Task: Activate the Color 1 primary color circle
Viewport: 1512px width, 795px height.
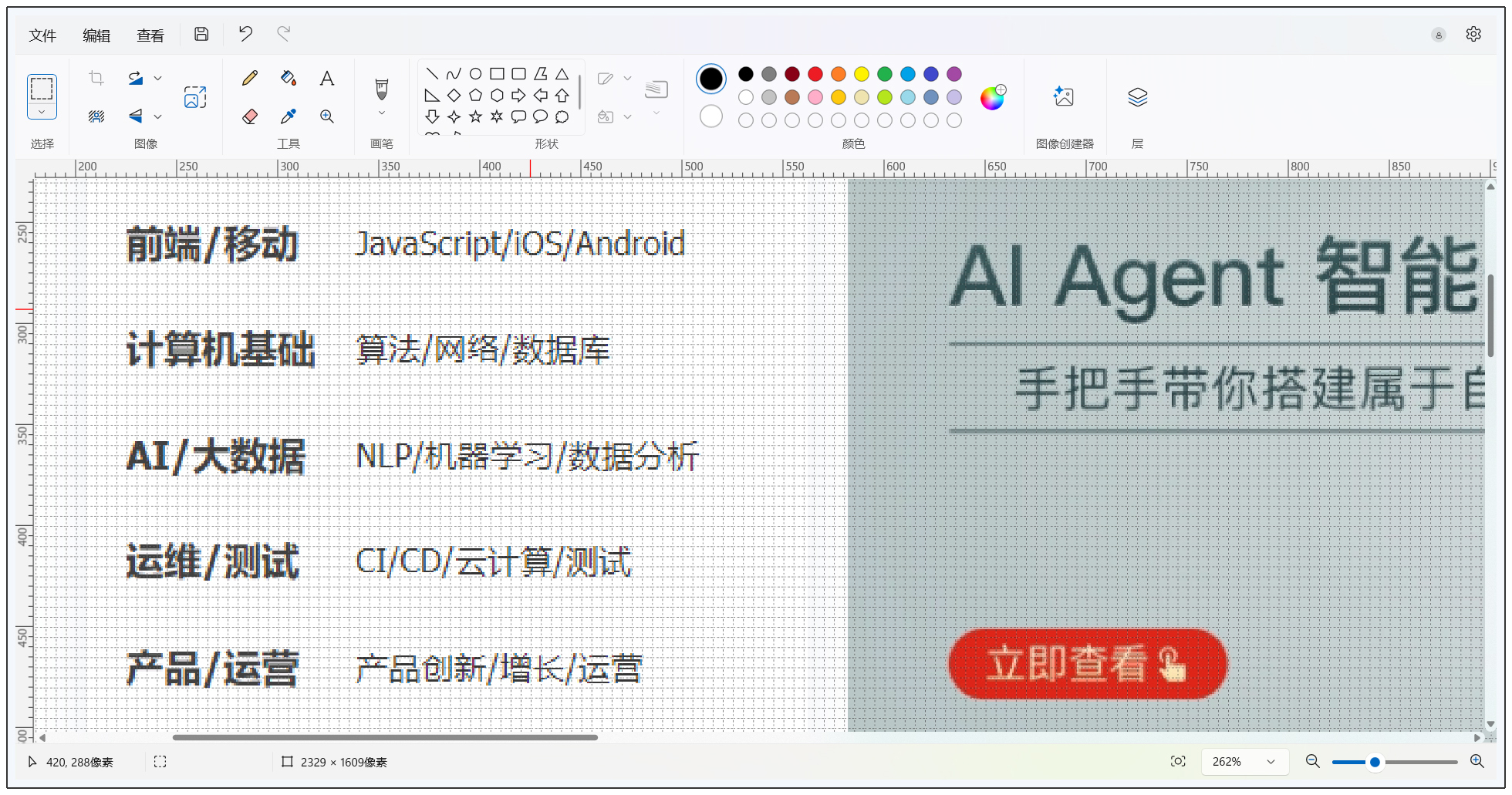Action: (x=711, y=79)
